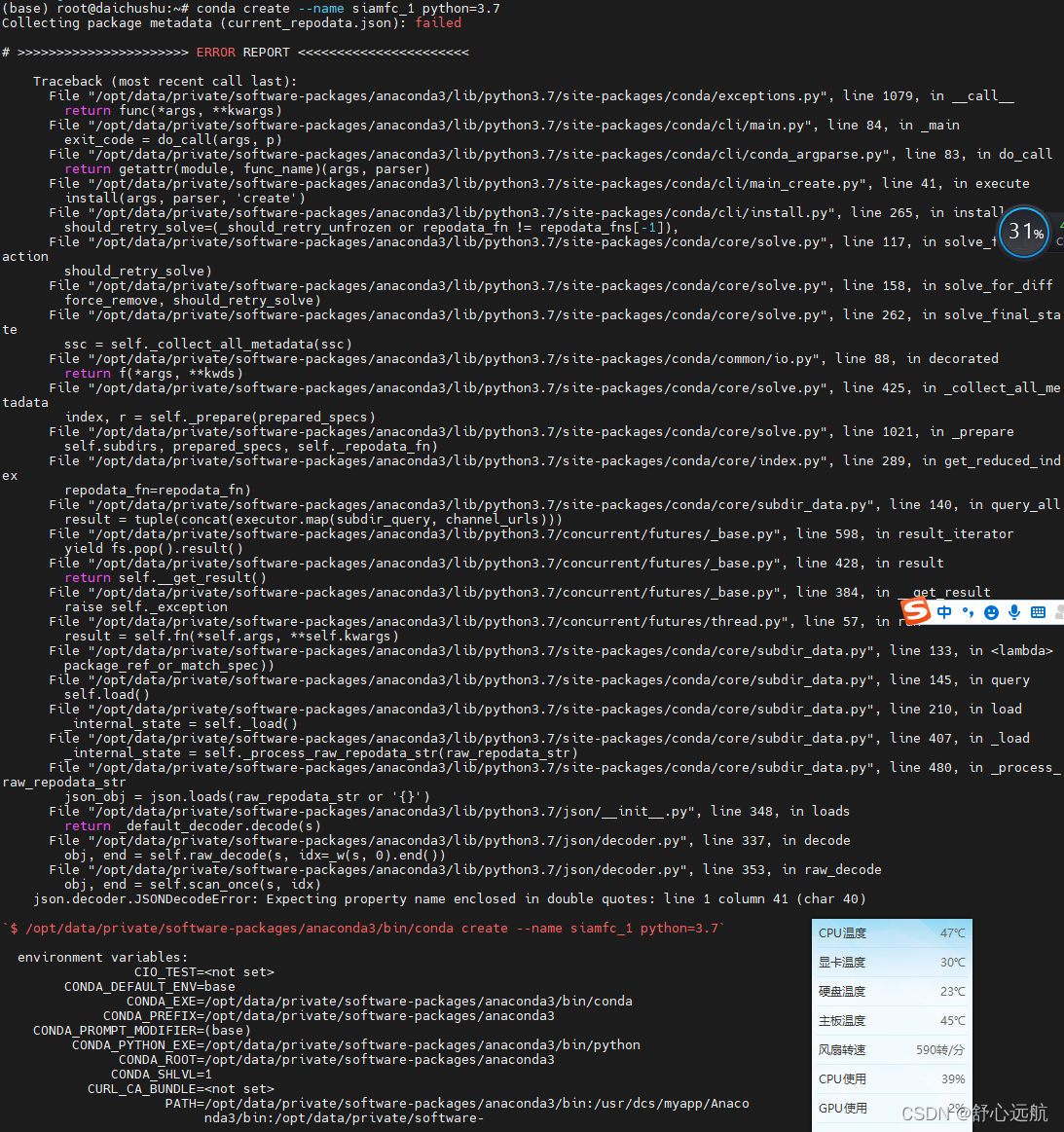
Task: Click the 'CONDA_DEFAULT_ENV=base' line
Action: [x=149, y=987]
